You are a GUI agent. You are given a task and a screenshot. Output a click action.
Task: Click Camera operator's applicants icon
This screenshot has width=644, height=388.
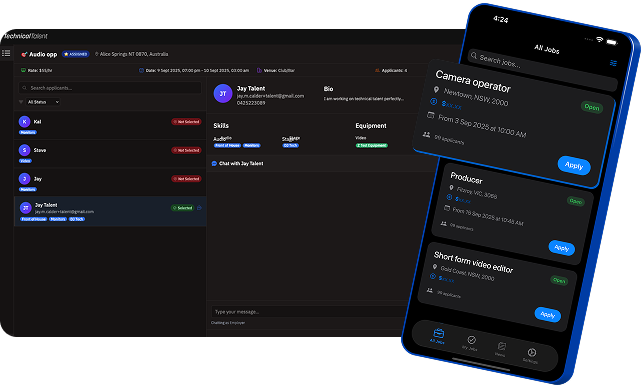point(426,135)
